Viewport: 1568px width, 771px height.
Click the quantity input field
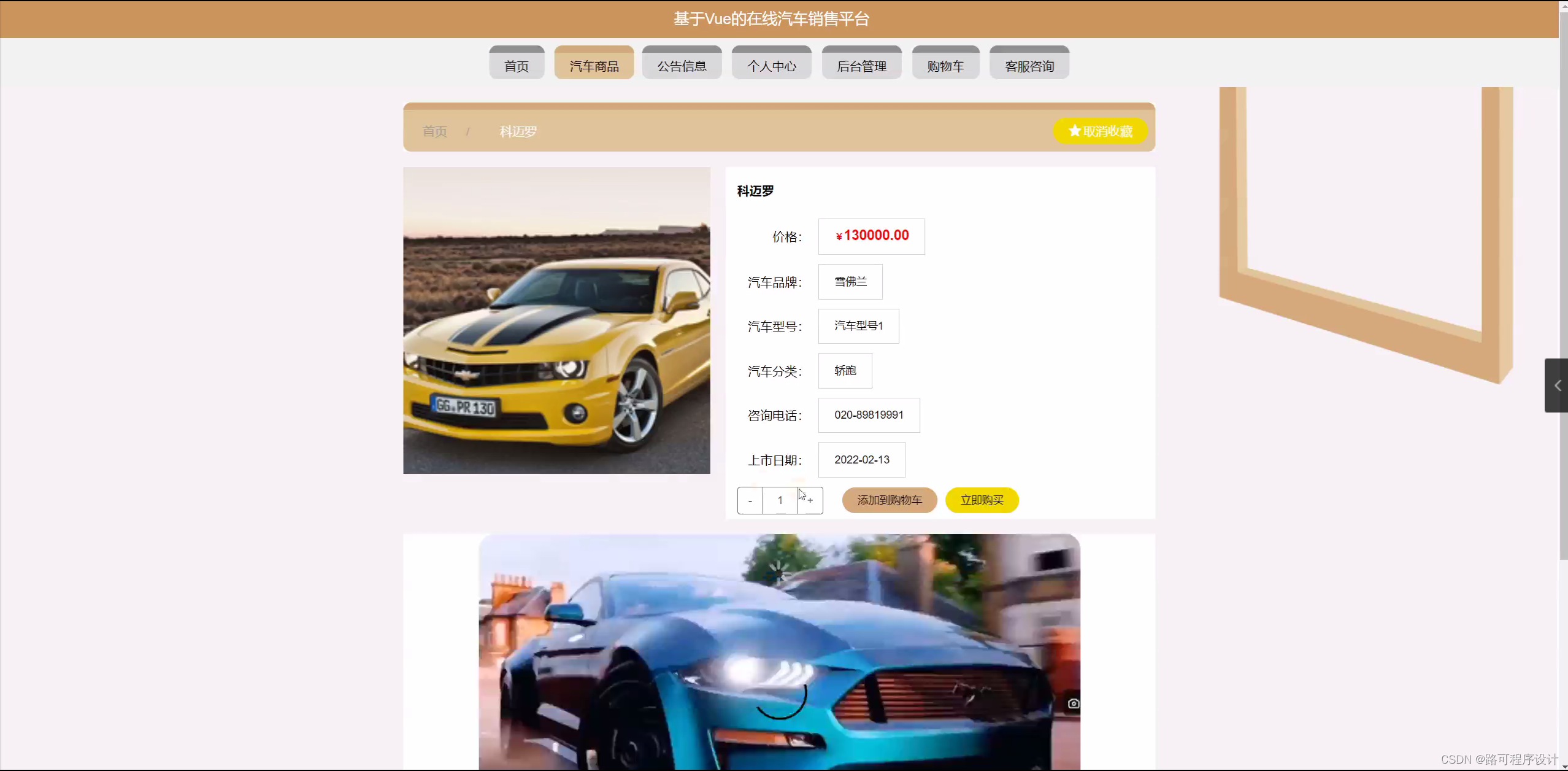point(780,500)
